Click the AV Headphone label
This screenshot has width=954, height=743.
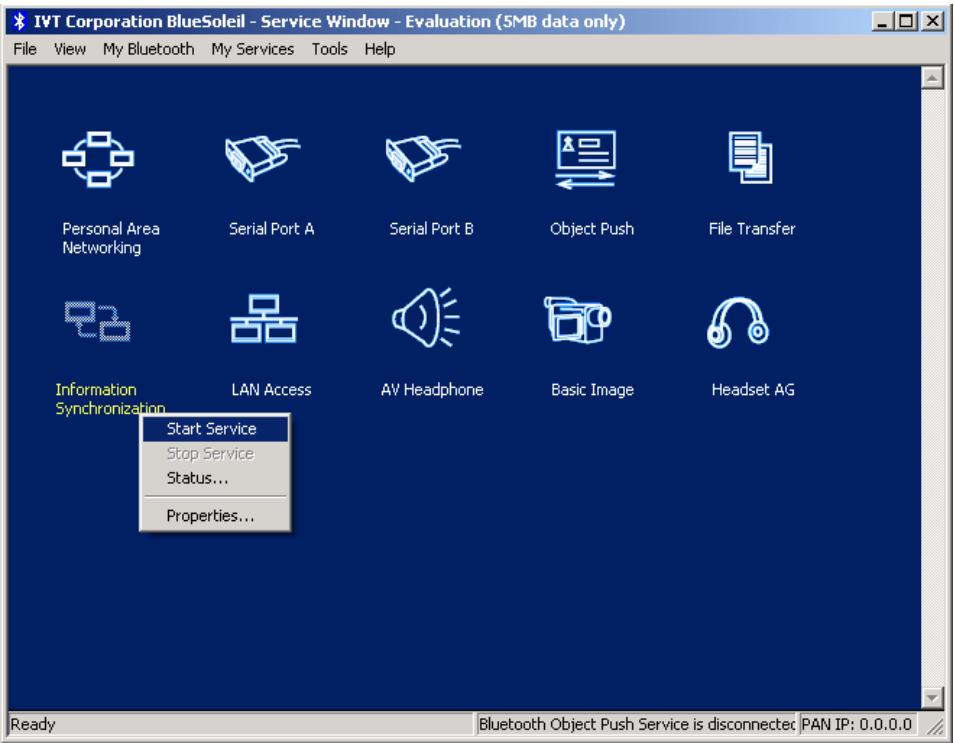(x=432, y=389)
